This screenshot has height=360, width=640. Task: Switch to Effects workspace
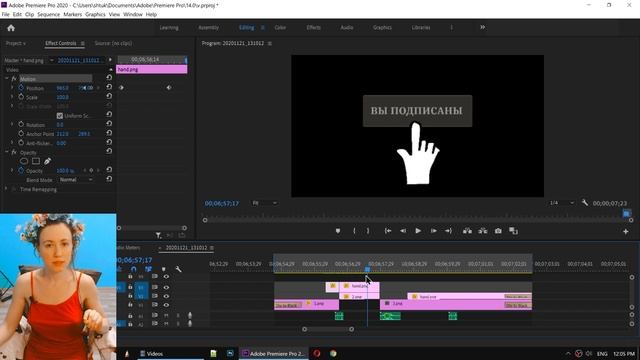(x=313, y=27)
